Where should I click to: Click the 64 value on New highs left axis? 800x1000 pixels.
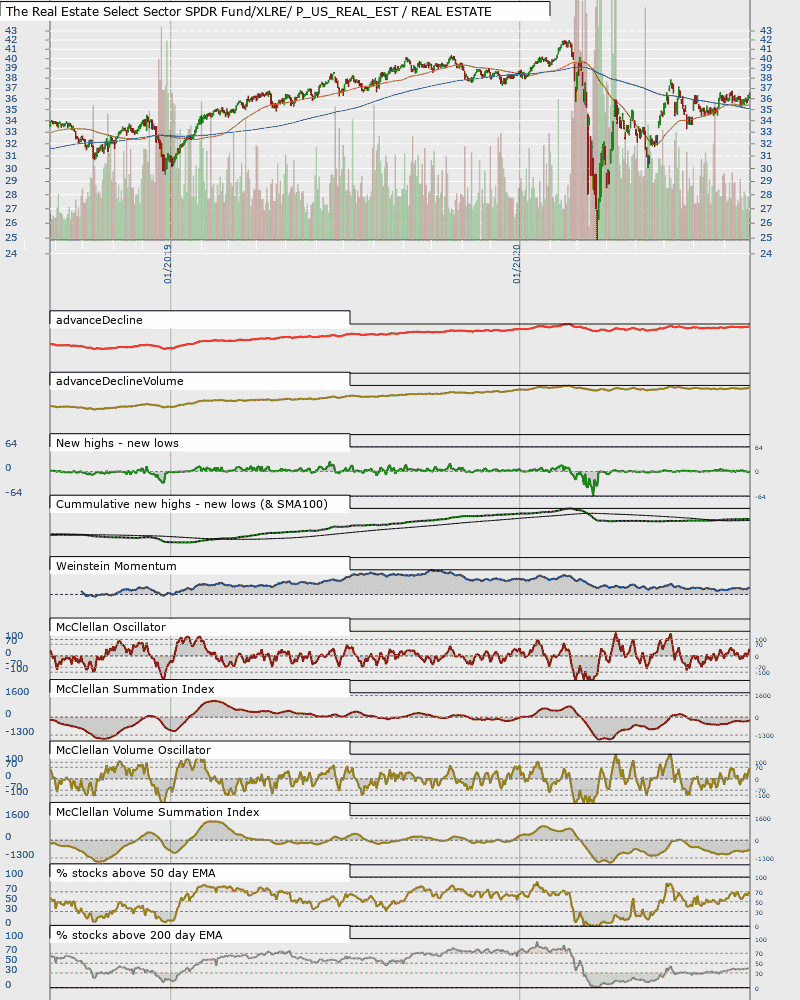coord(11,444)
